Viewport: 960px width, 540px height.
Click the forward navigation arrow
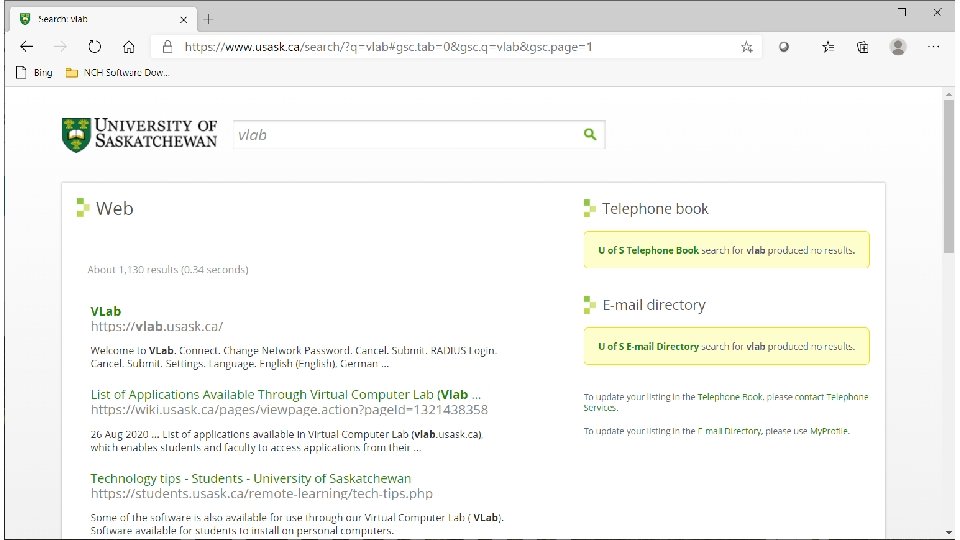coord(60,47)
